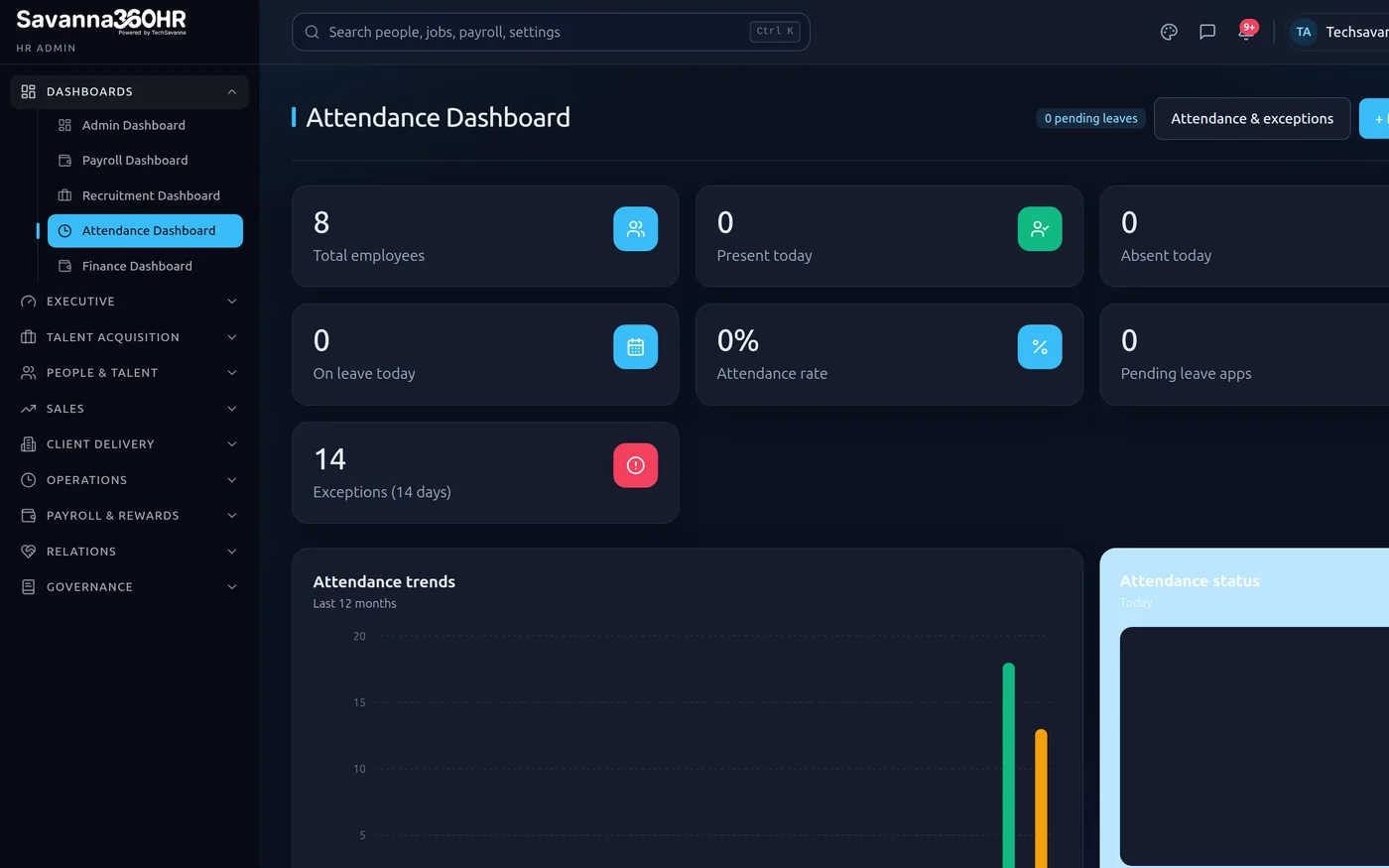This screenshot has width=1389, height=868.
Task: Click the green bar in Attendance trends
Action: tap(1009, 765)
